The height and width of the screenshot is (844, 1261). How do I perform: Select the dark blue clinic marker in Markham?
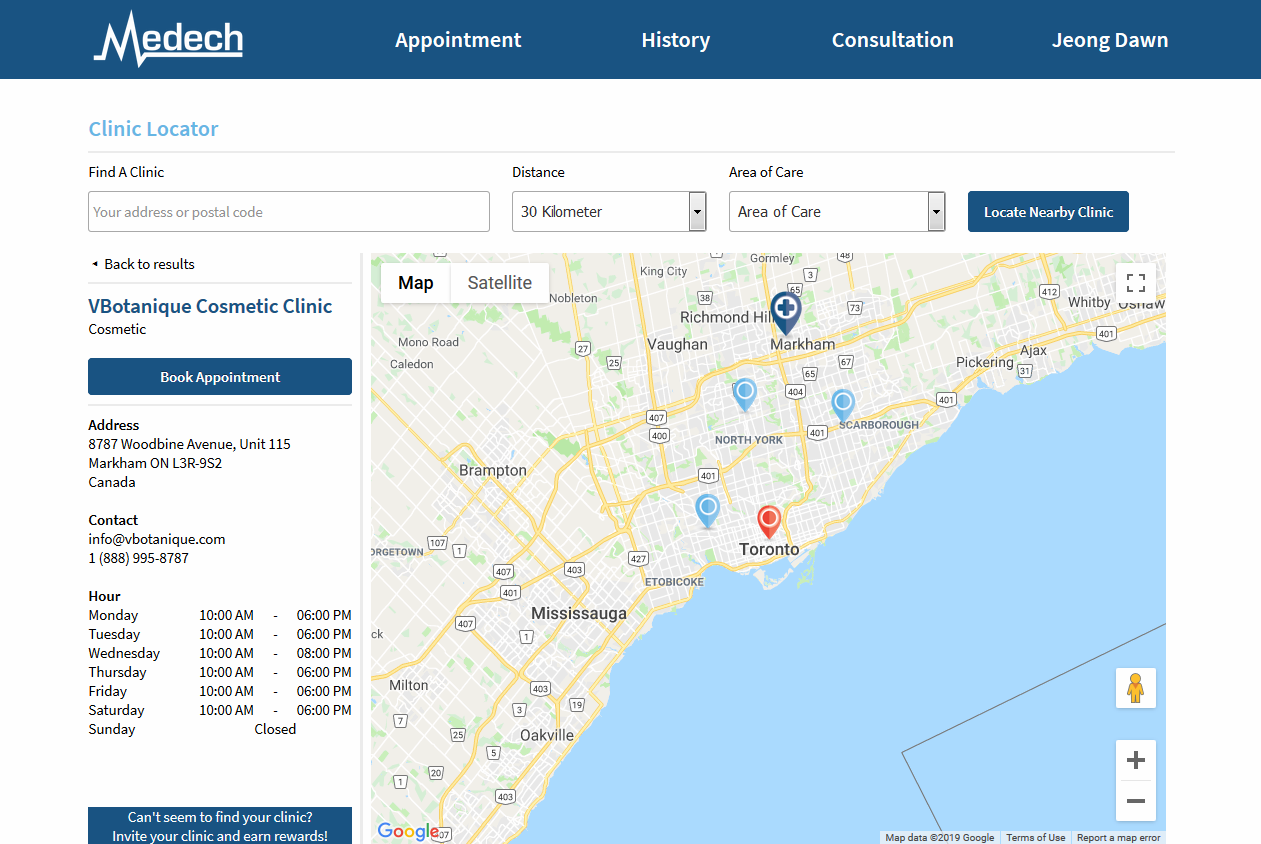(786, 312)
